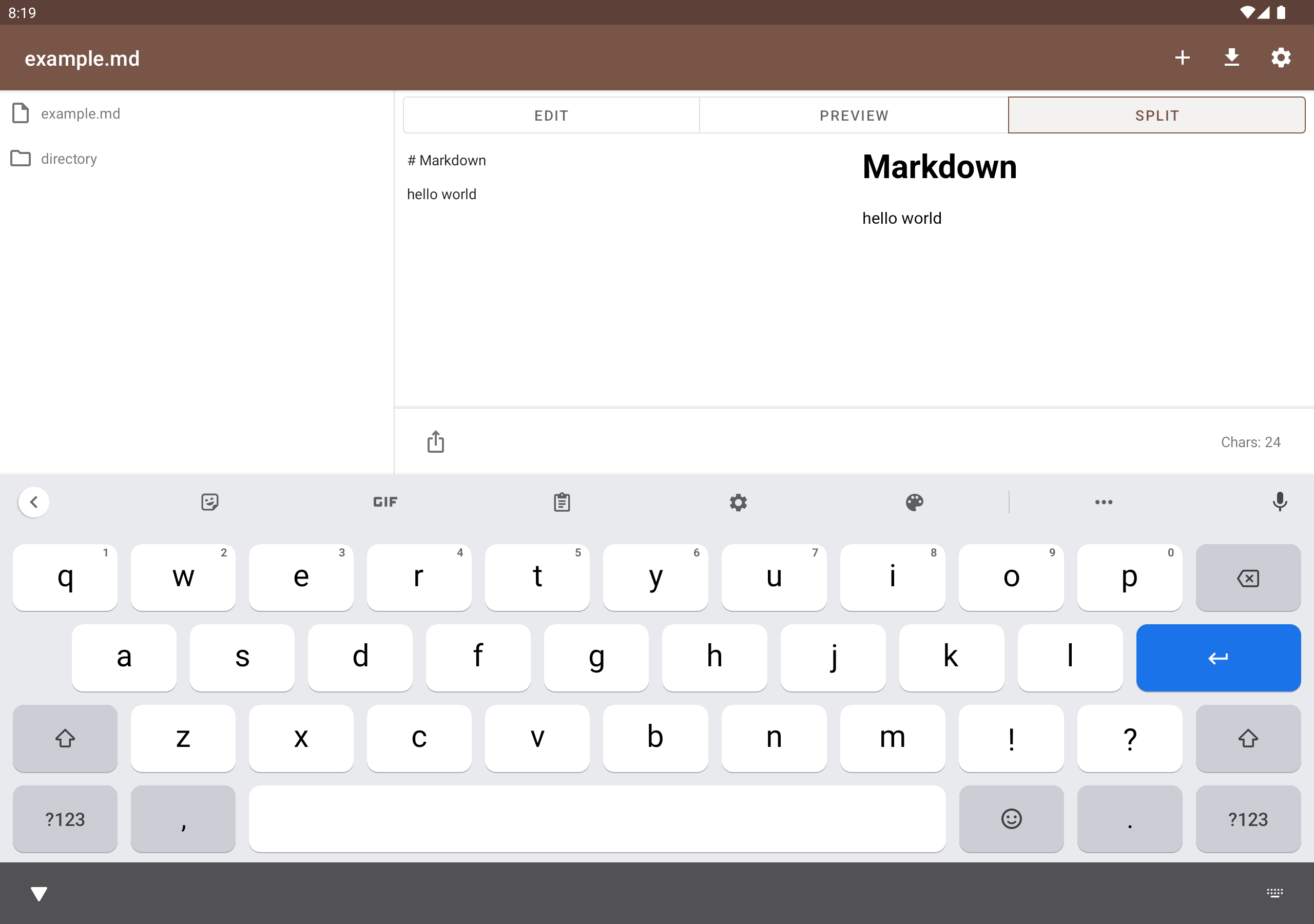Toggle the right shift key
Screen dimensions: 1314x924
pos(1248,738)
